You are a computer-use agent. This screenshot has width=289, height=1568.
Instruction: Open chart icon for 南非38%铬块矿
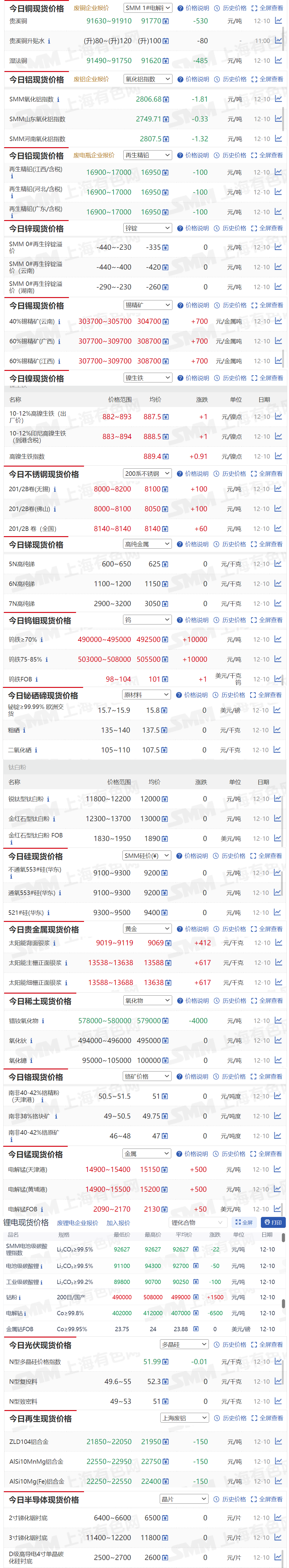coord(277,1116)
